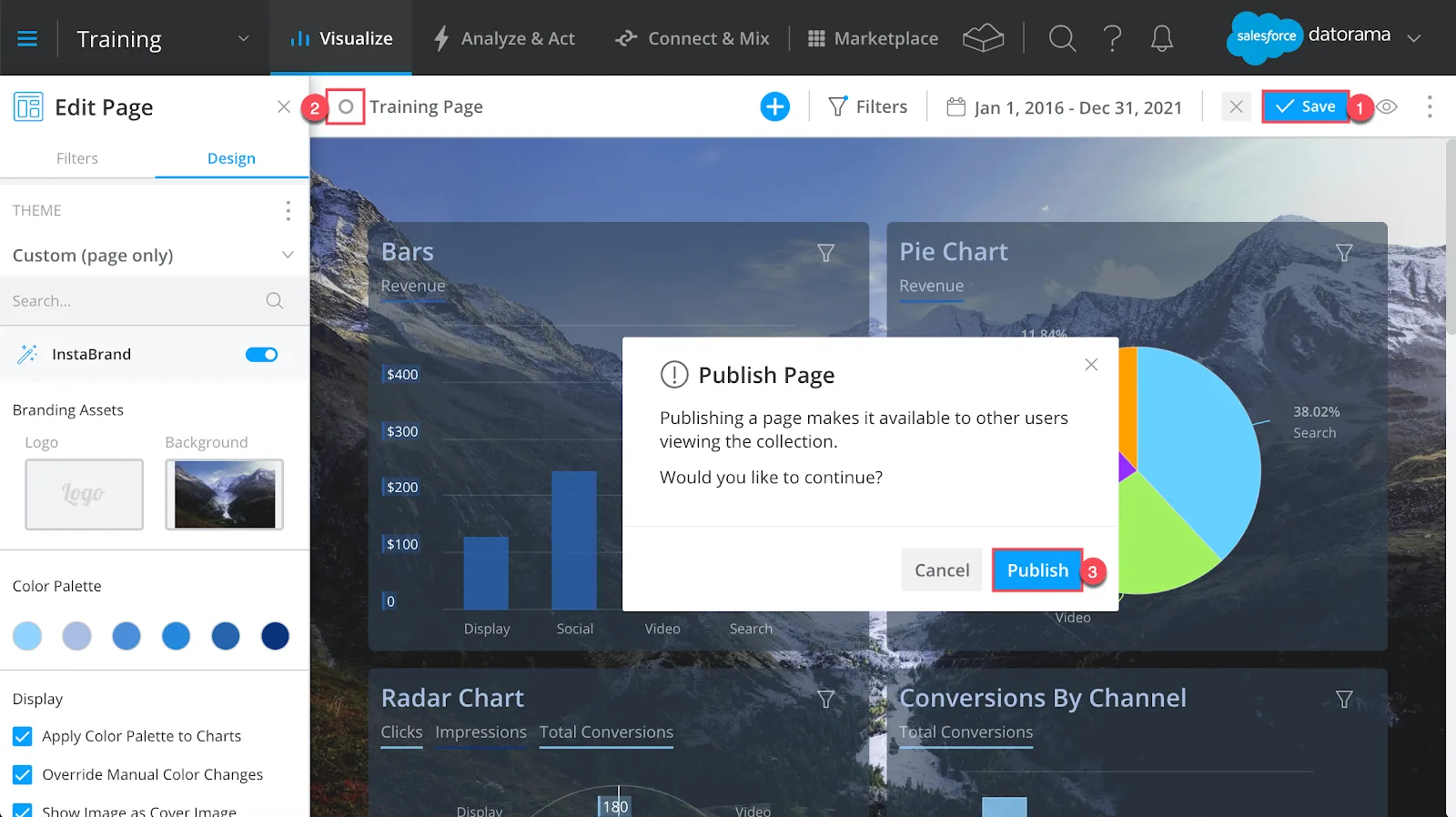The image size is (1456, 817).
Task: Uncheck Override Manual Color Changes
Action: [23, 775]
